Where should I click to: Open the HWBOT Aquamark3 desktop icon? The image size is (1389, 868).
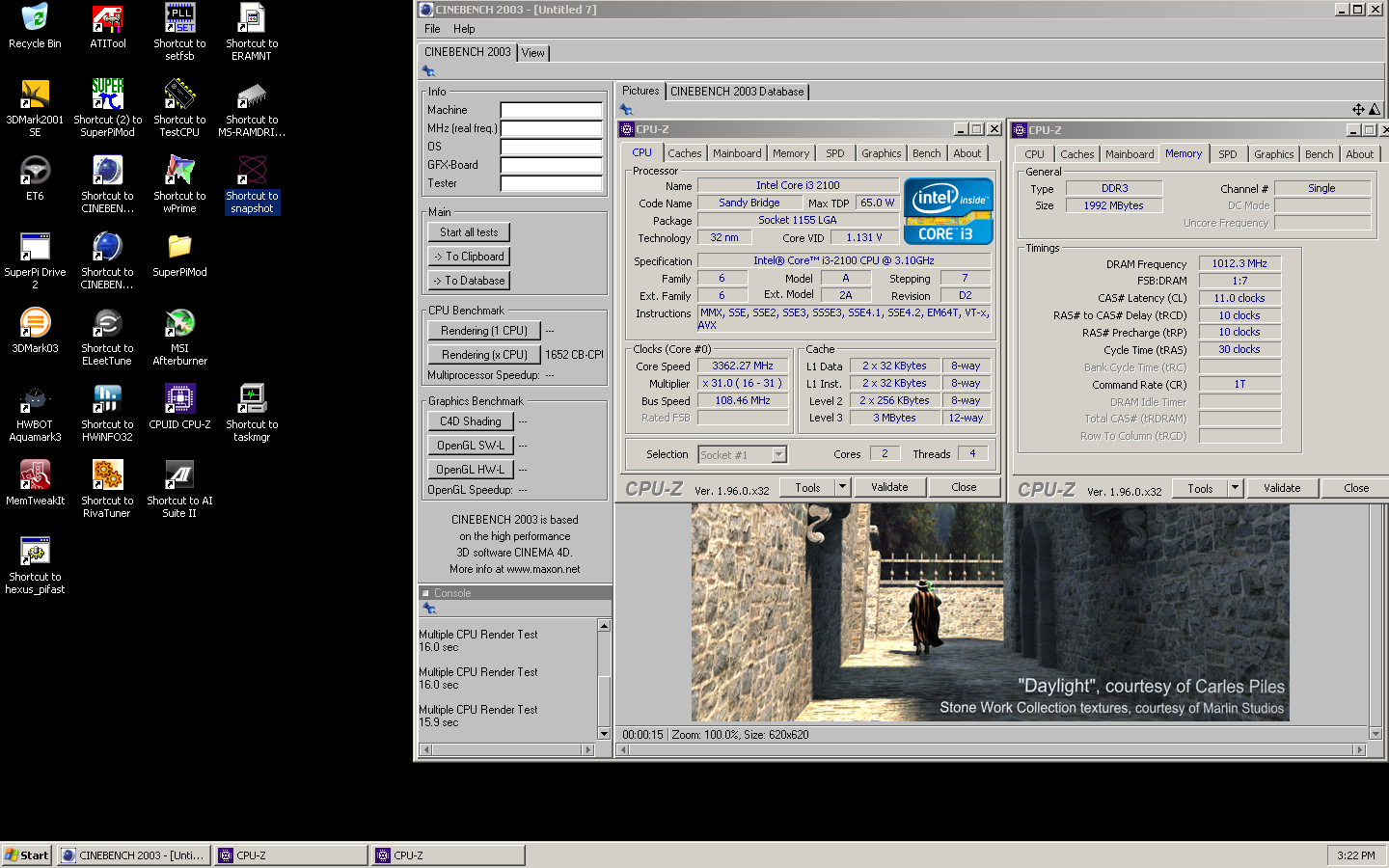[x=35, y=413]
